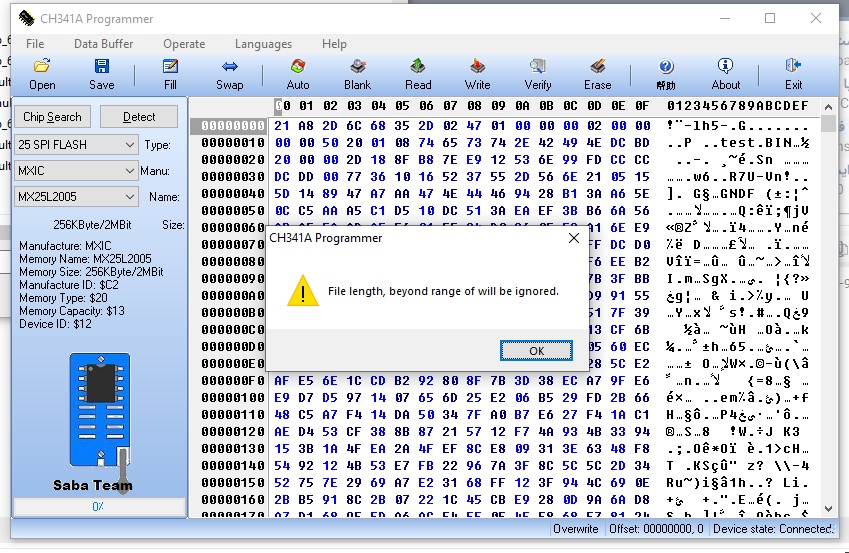This screenshot has height=553, width=849.
Task: Click the Manufacture ID: $C2 line
Action: point(69,285)
